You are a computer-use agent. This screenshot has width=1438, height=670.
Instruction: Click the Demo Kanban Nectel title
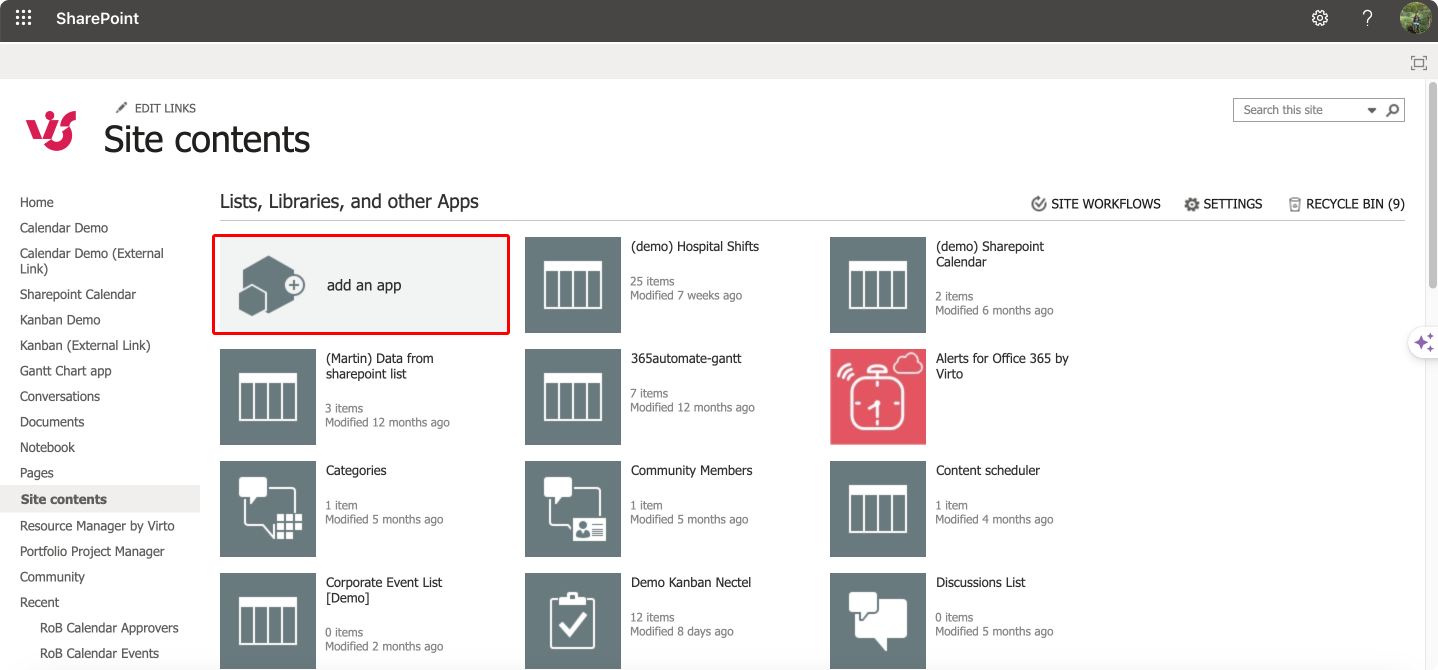click(x=691, y=582)
